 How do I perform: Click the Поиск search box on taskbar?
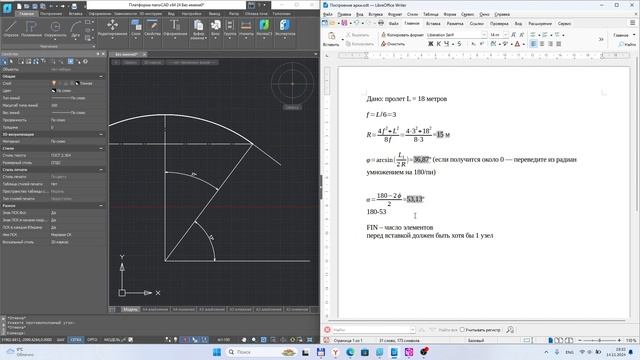[261, 352]
